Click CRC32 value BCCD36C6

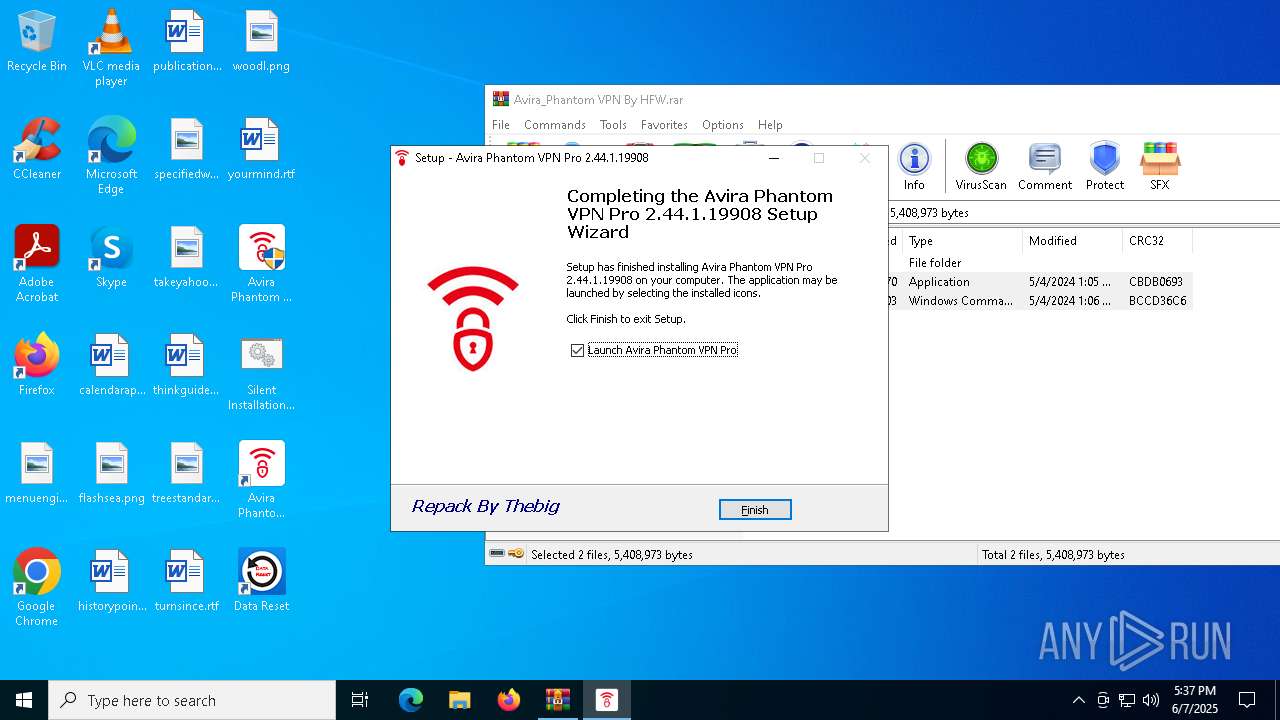(1157, 301)
